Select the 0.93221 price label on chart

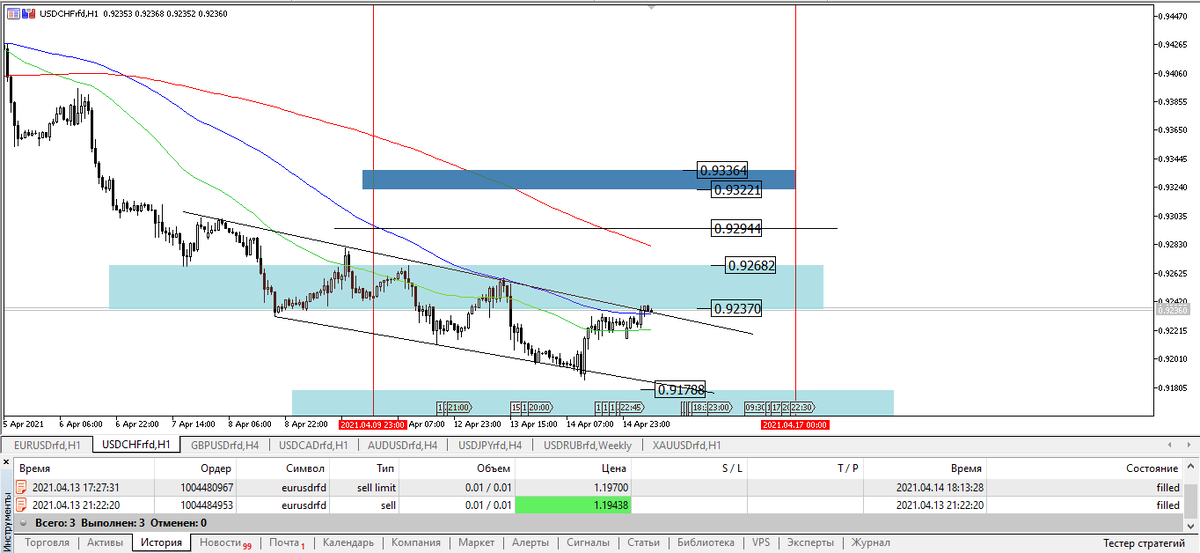pyautogui.click(x=737, y=189)
